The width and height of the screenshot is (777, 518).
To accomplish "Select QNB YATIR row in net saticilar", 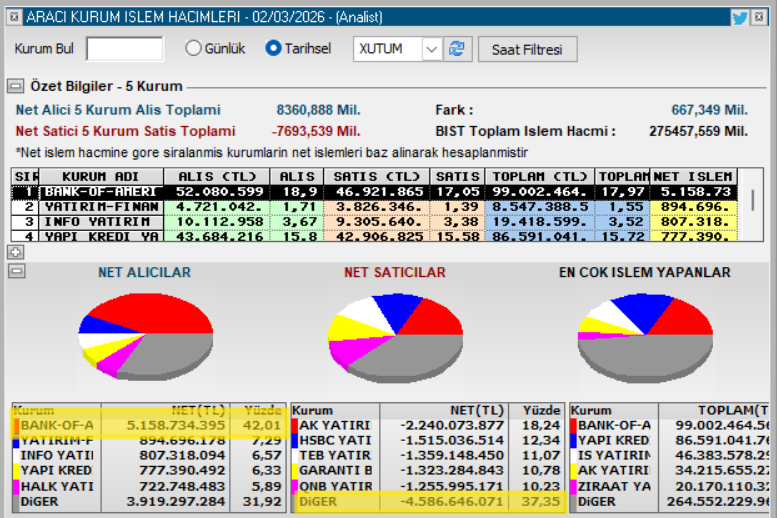I will [428, 486].
